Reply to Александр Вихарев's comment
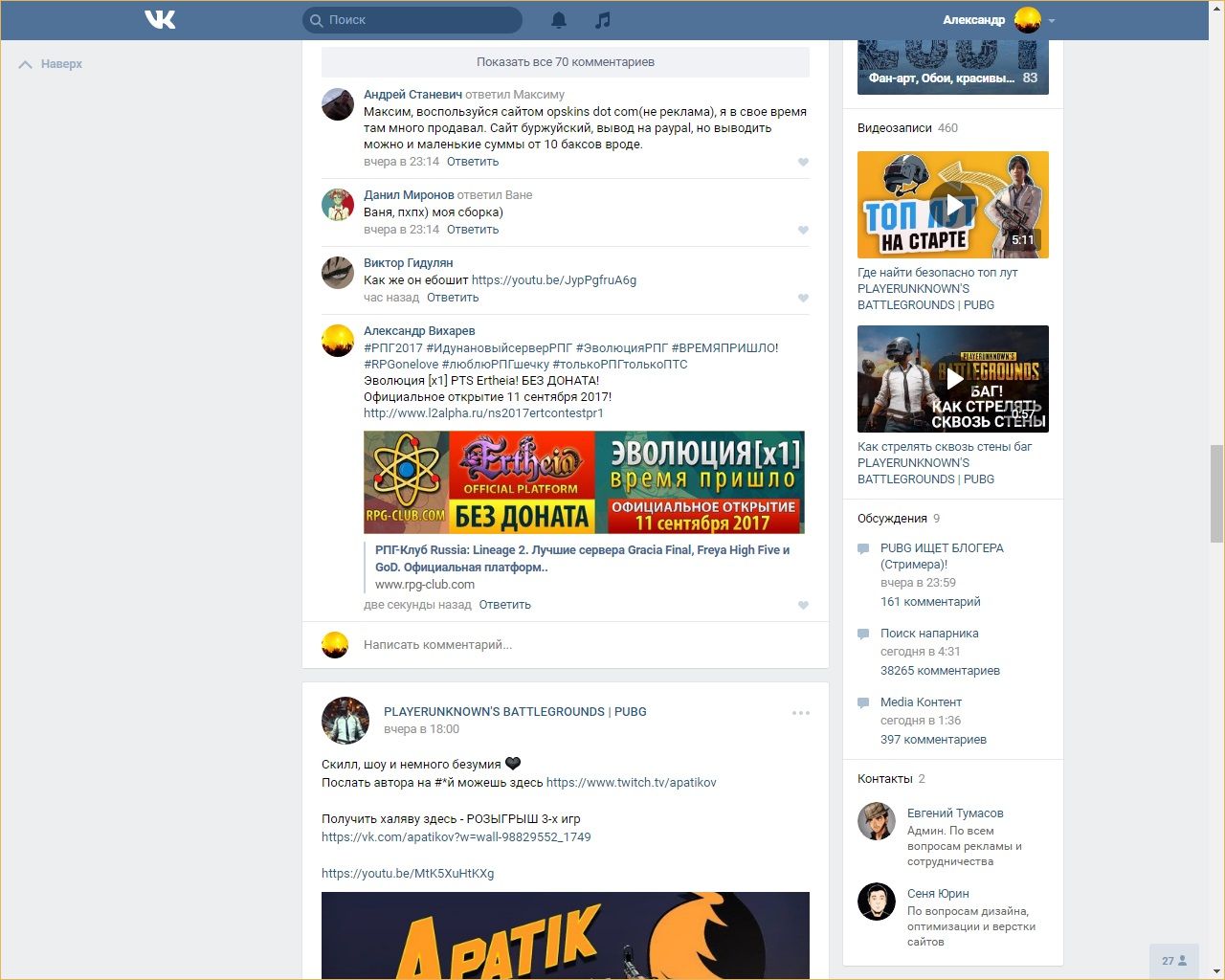The height and width of the screenshot is (980, 1225). pyautogui.click(x=505, y=605)
